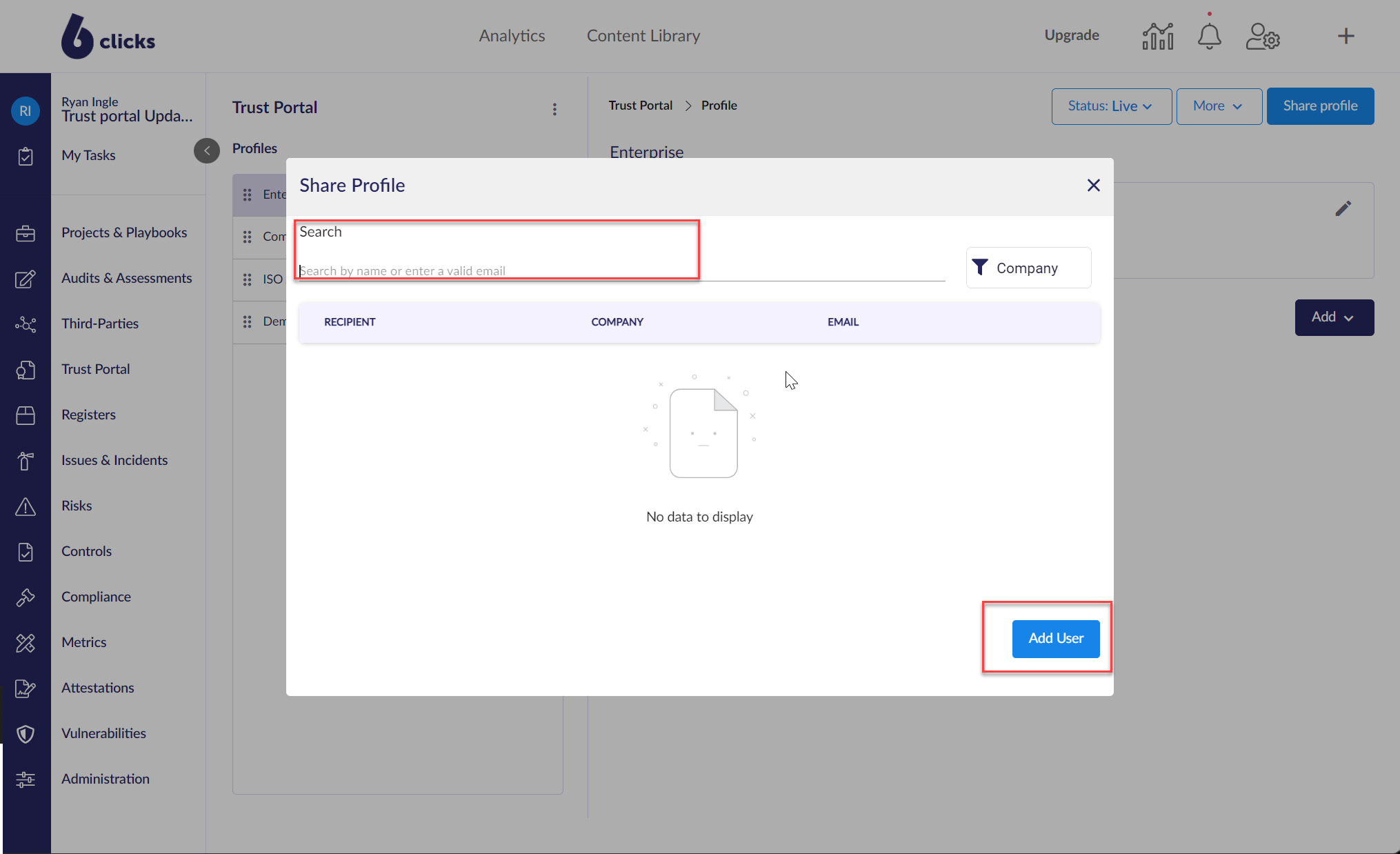Click the Add User button
The image size is (1400, 854).
point(1055,639)
